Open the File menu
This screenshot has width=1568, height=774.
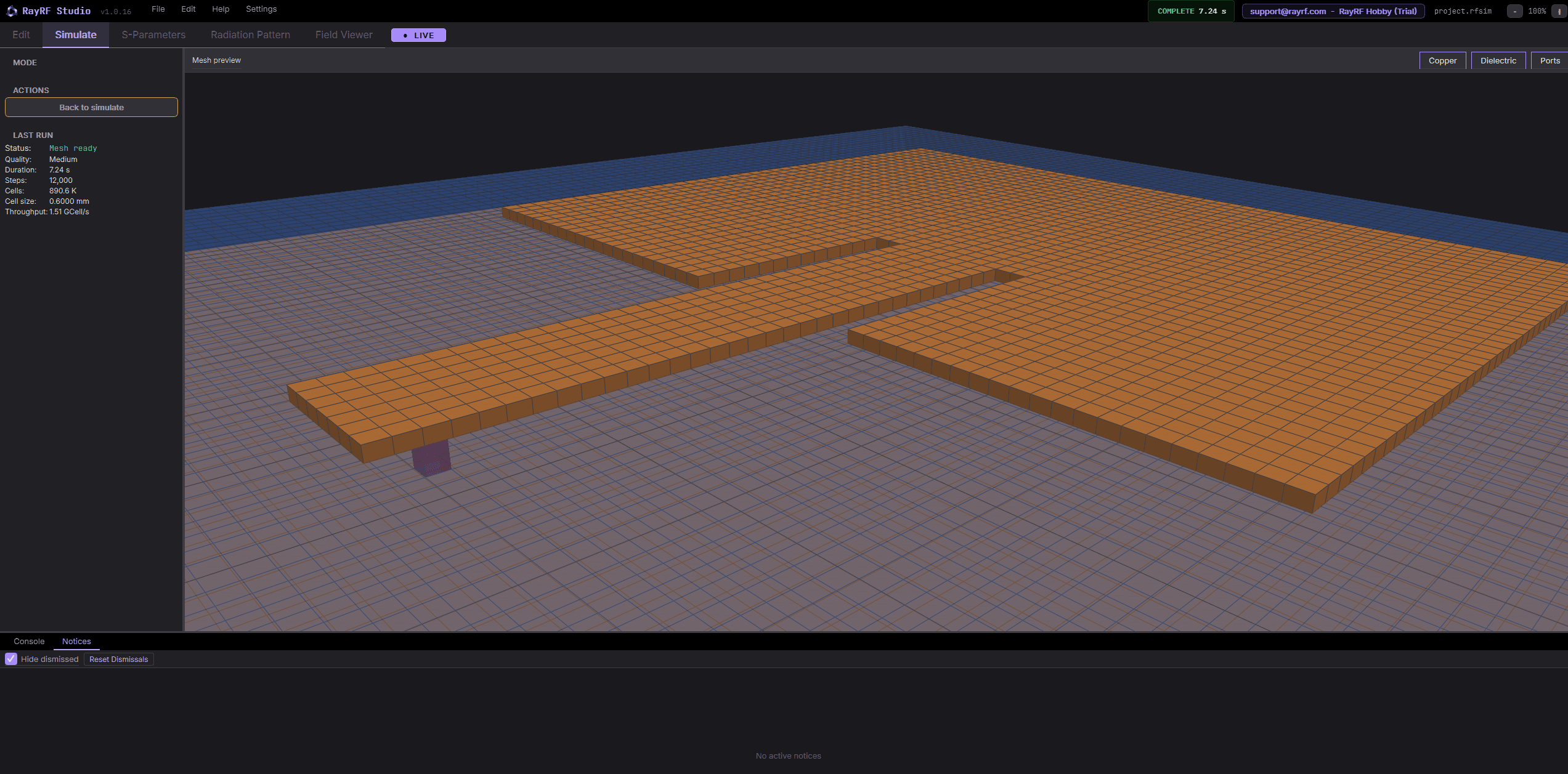click(x=158, y=9)
